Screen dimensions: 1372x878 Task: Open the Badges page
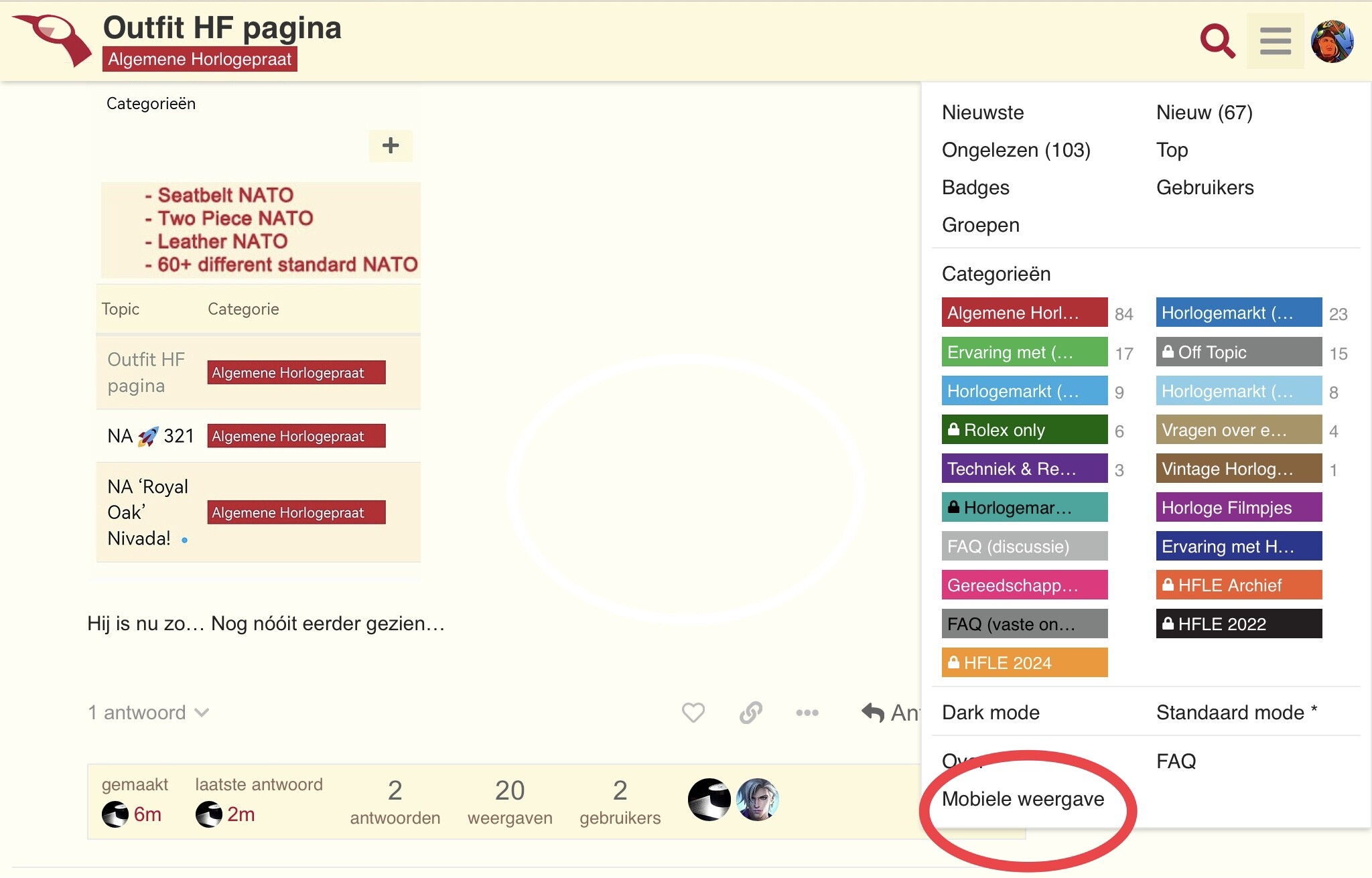(975, 188)
